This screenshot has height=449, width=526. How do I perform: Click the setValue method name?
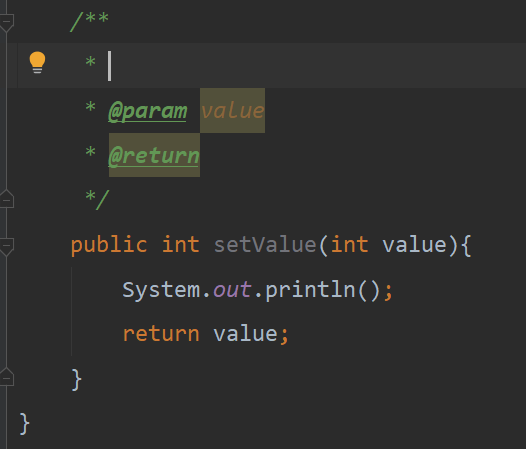tap(265, 245)
